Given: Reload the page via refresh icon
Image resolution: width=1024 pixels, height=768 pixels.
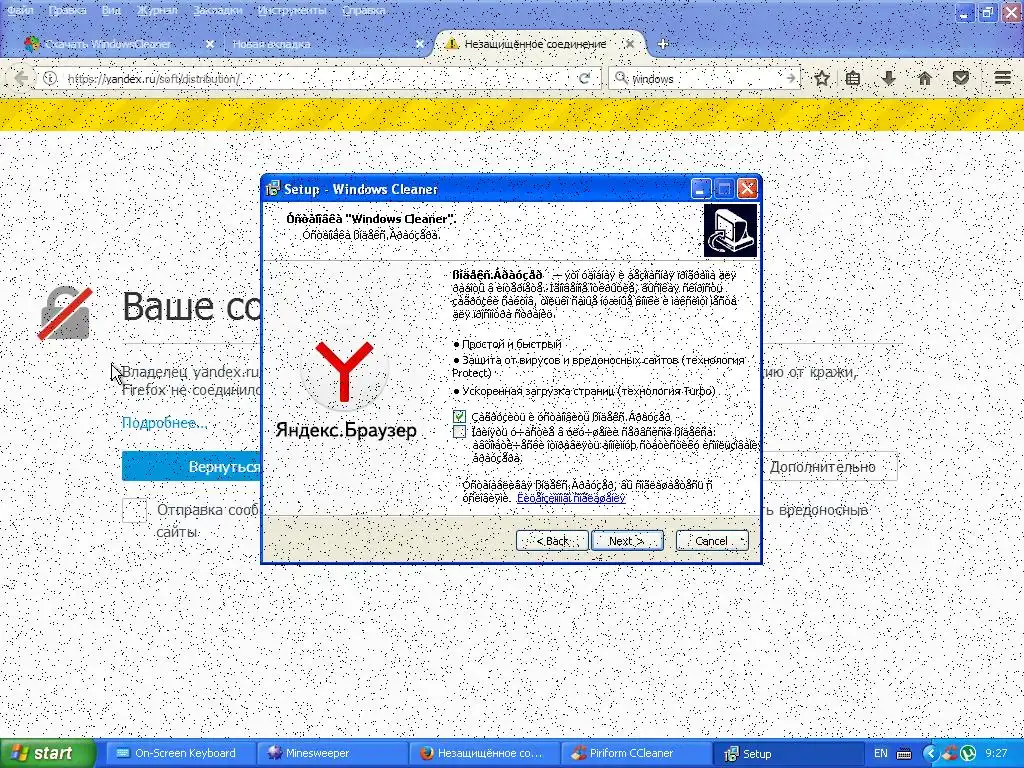Looking at the screenshot, I should tap(584, 78).
